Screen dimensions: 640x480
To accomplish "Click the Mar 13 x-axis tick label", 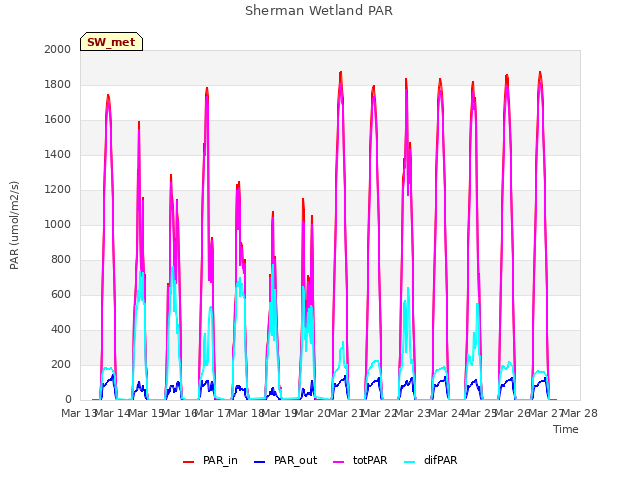I will click(x=78, y=413).
